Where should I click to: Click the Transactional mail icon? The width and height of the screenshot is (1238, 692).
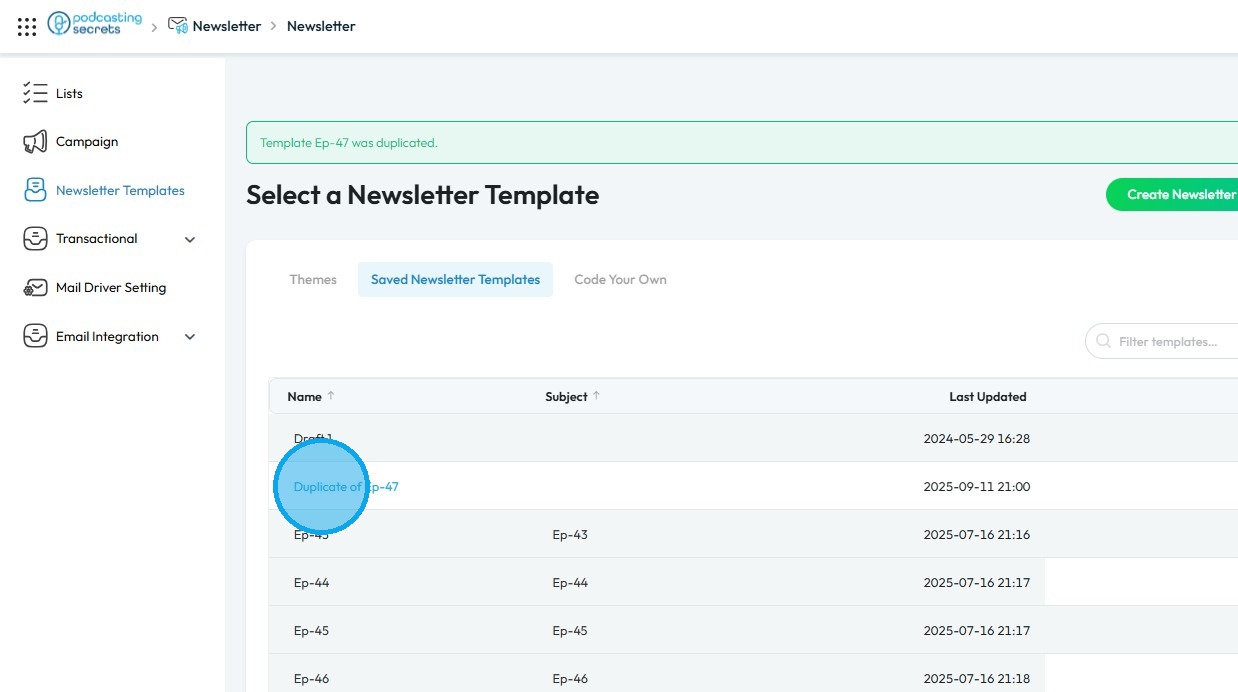pyautogui.click(x=35, y=239)
